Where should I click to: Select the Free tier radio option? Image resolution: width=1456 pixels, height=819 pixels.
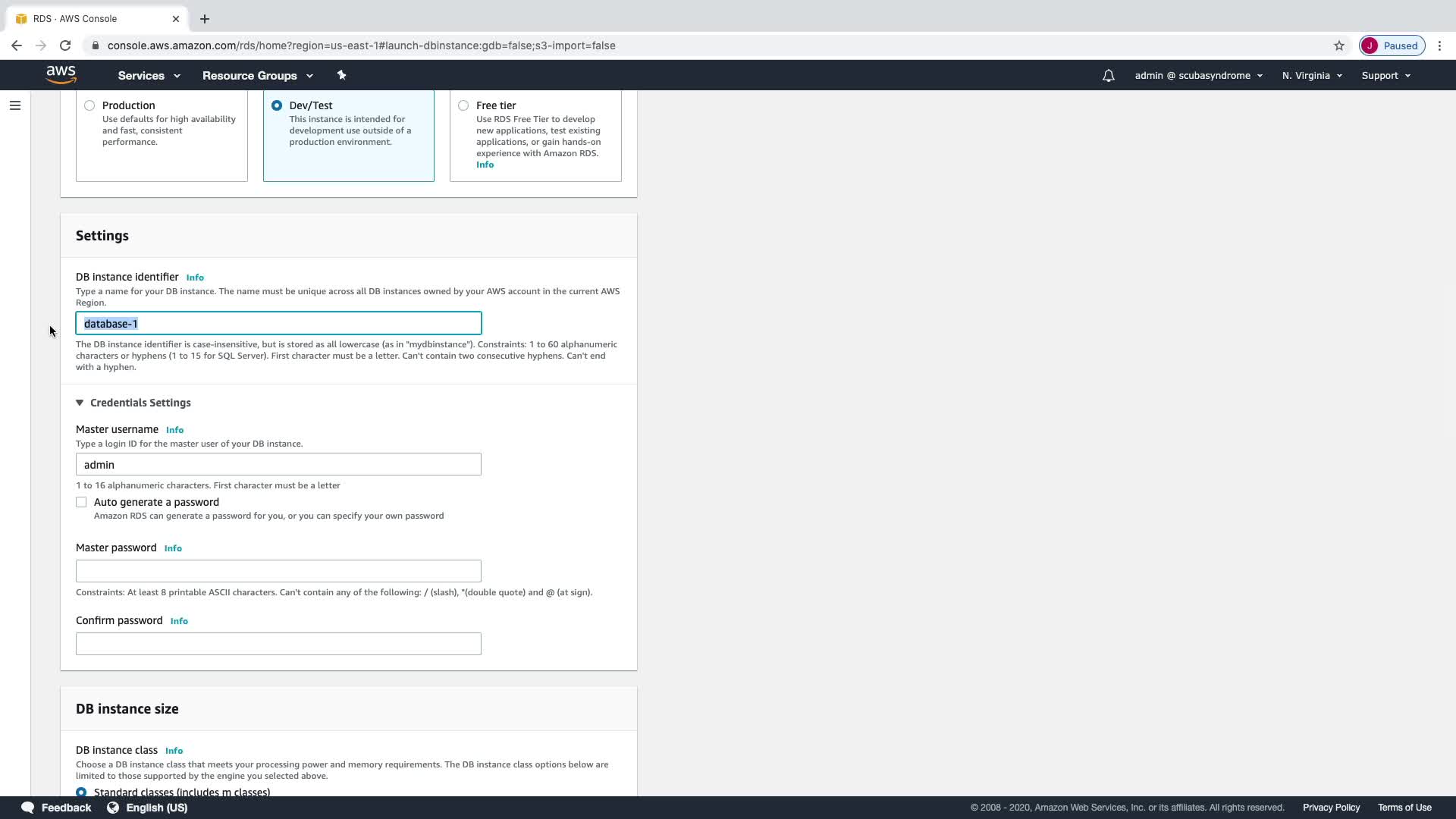(x=463, y=105)
